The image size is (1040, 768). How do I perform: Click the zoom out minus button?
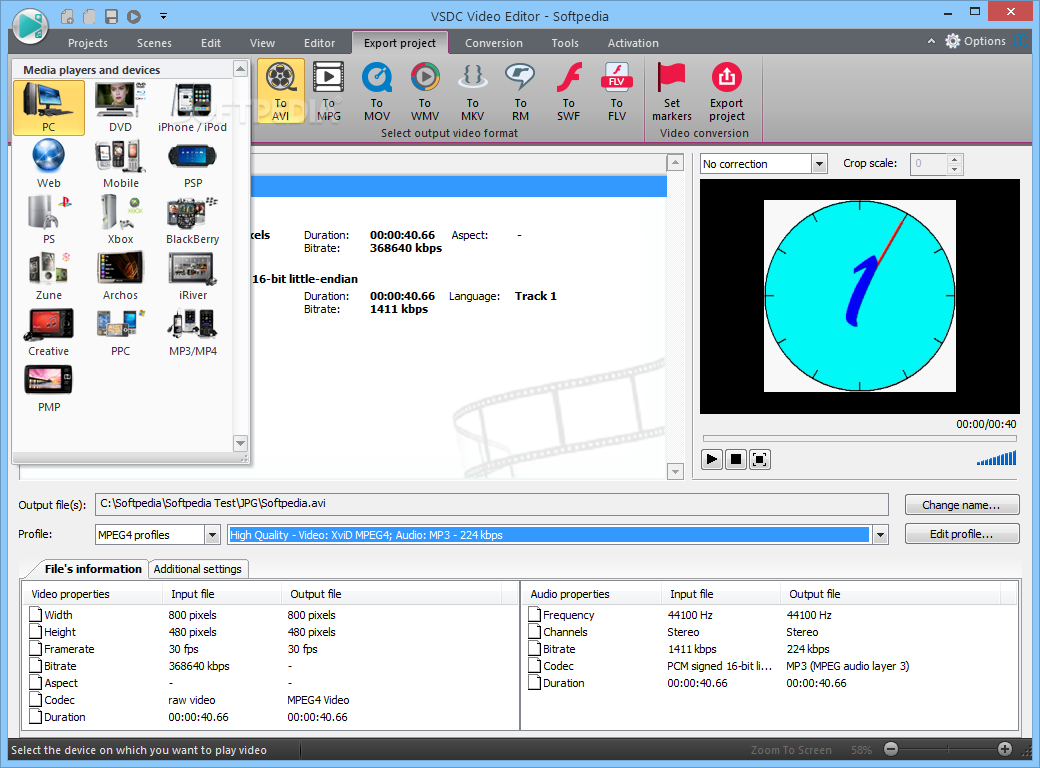pyautogui.click(x=891, y=749)
